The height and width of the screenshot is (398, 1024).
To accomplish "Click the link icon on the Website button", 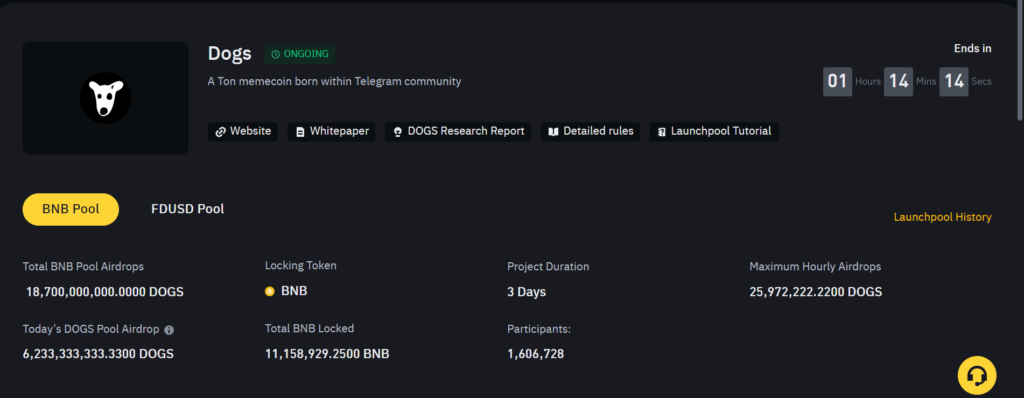I will click(221, 131).
